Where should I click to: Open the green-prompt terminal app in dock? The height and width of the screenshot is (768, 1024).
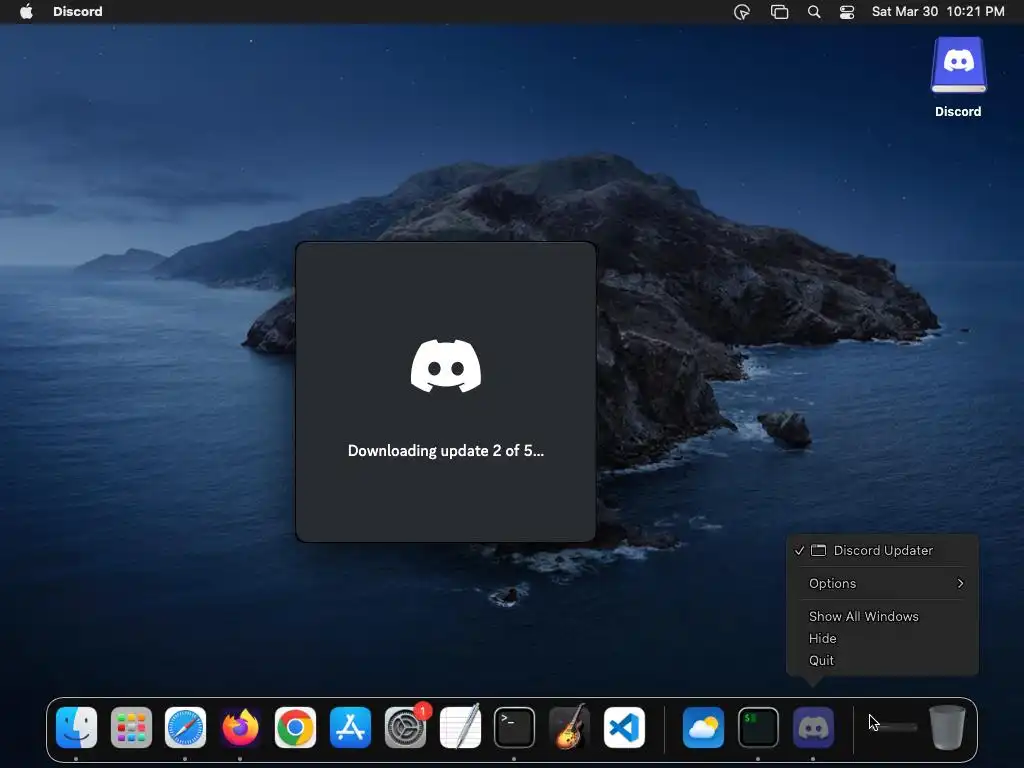(x=758, y=728)
